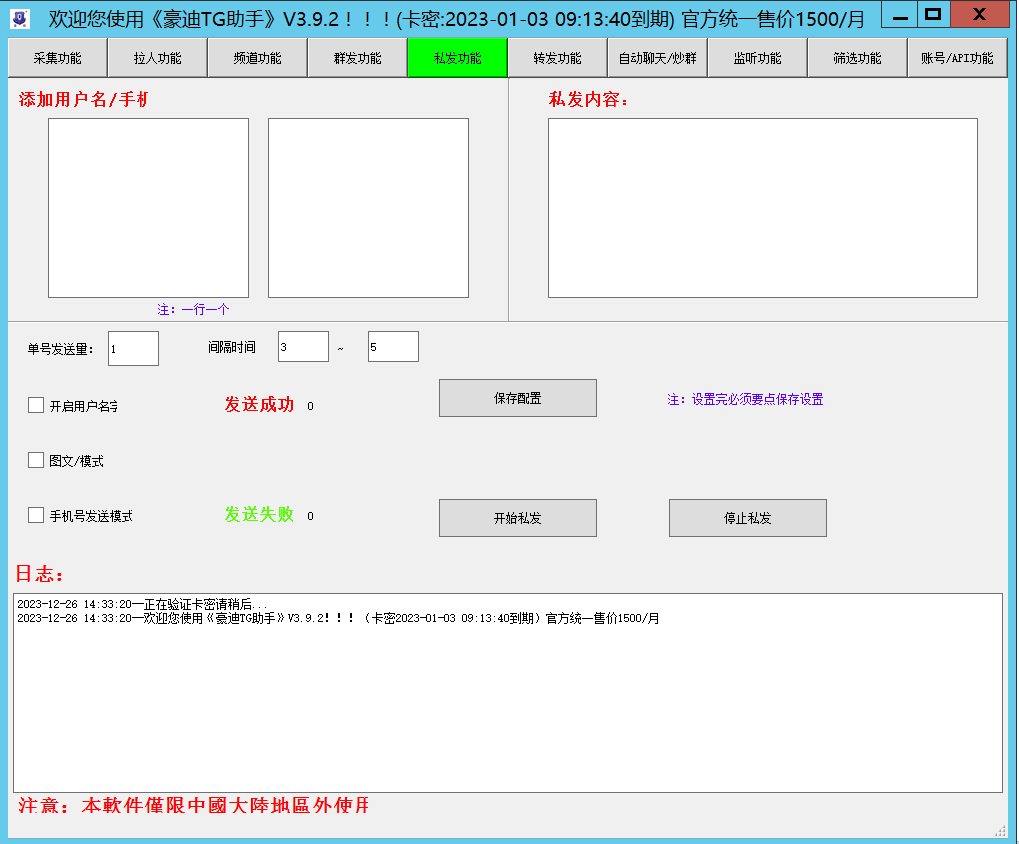Maximize the 豪迪TG助手 window
Screen dimensions: 1019x844
point(933,14)
